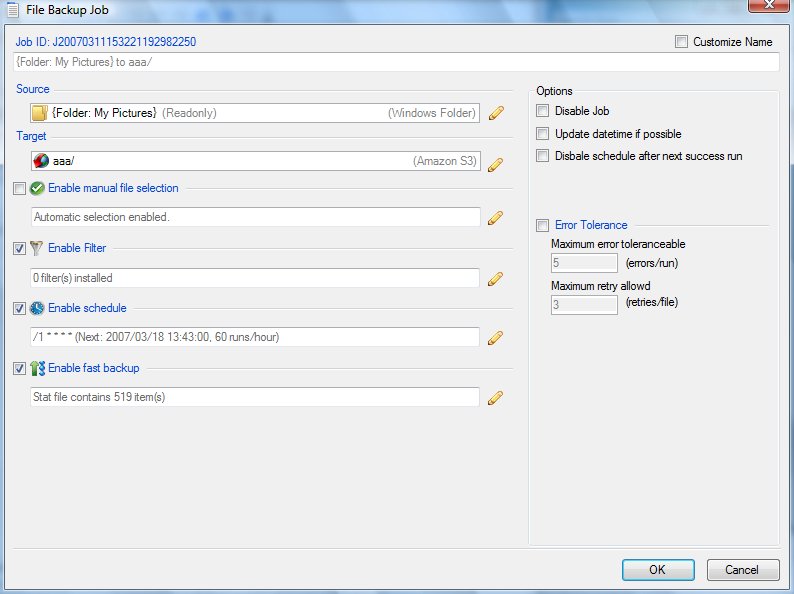Click the green checkmark manual selection icon

[x=37, y=188]
